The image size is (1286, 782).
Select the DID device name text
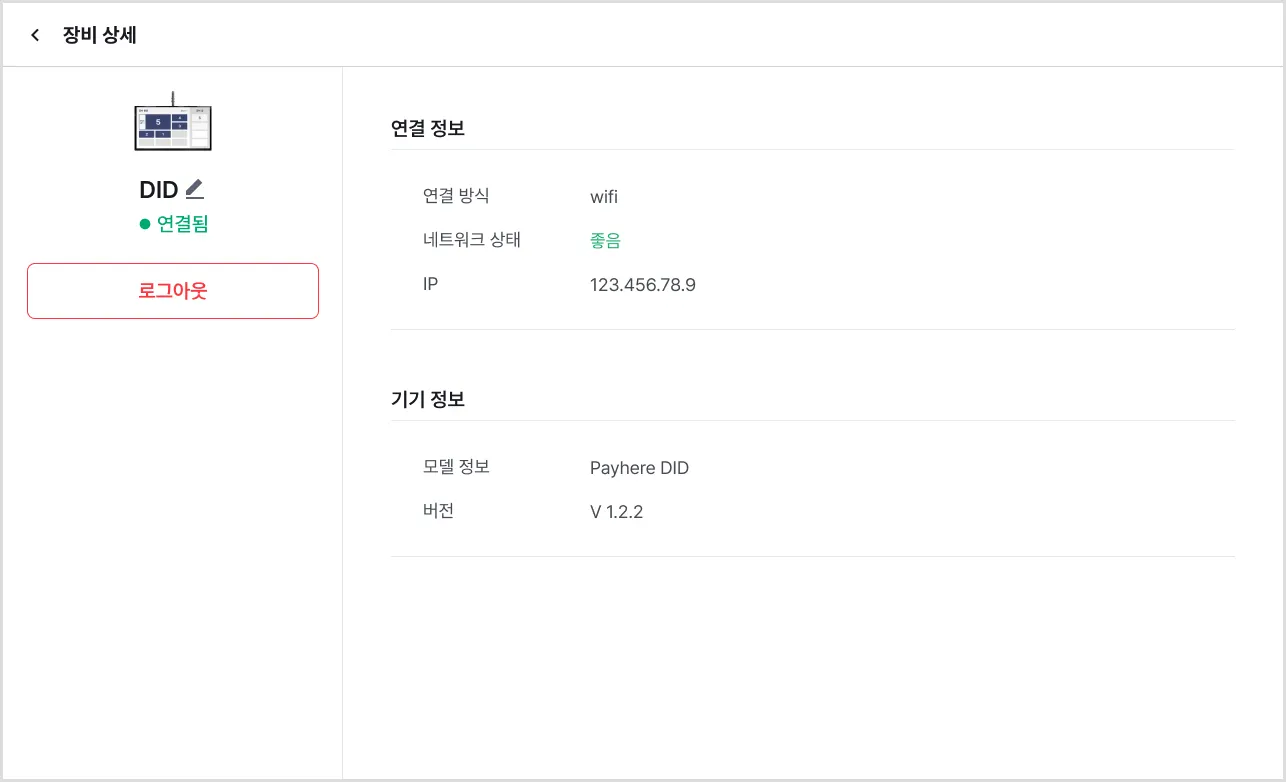point(159,190)
